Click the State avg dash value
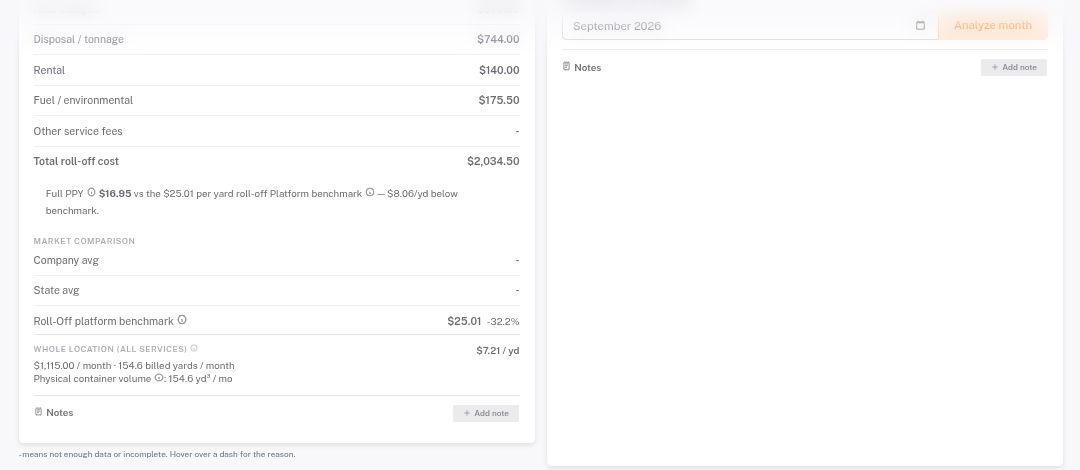 click(517, 290)
